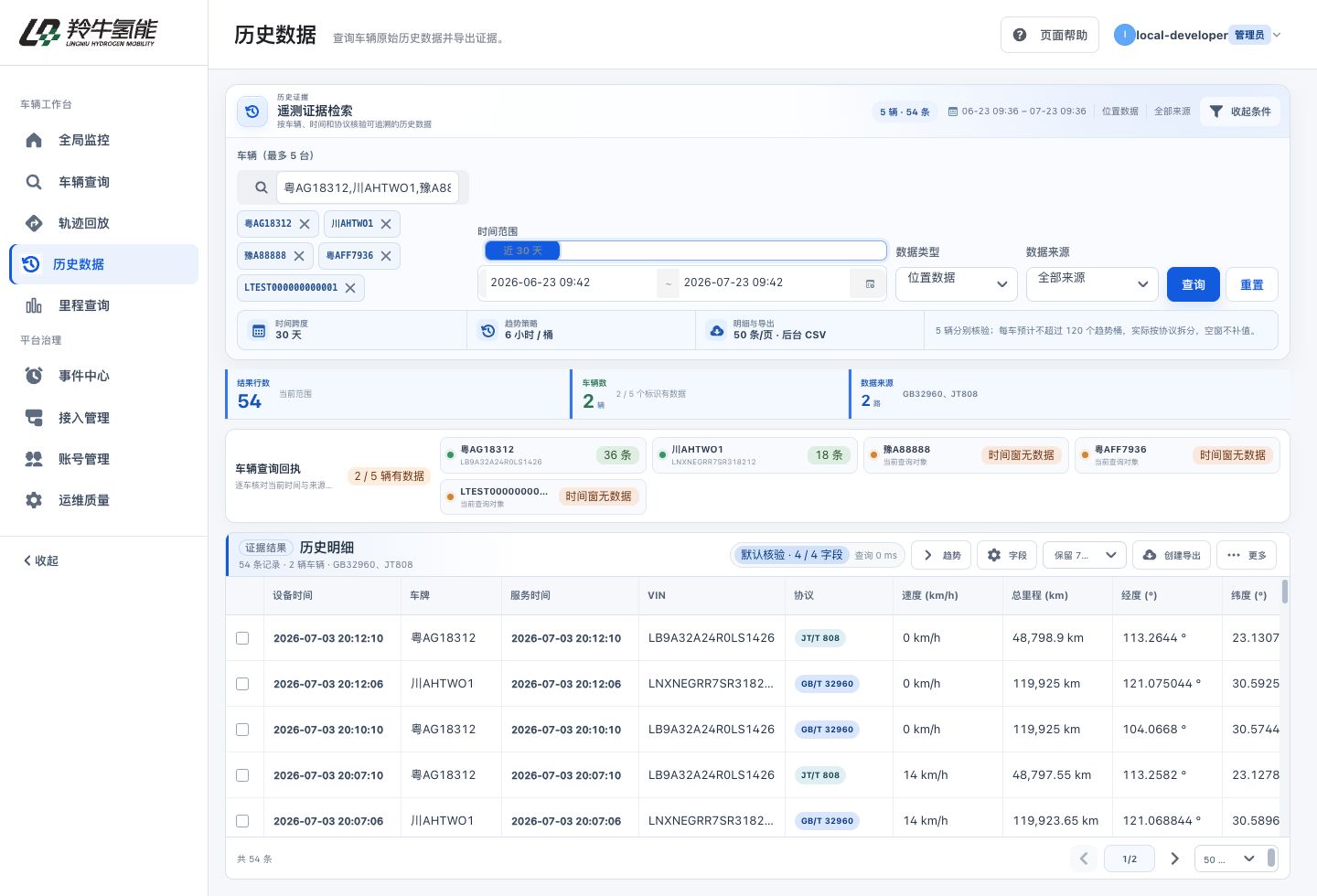Image resolution: width=1317 pixels, height=896 pixels.
Task: Click the 接入管理 device icon
Action: tap(34, 418)
